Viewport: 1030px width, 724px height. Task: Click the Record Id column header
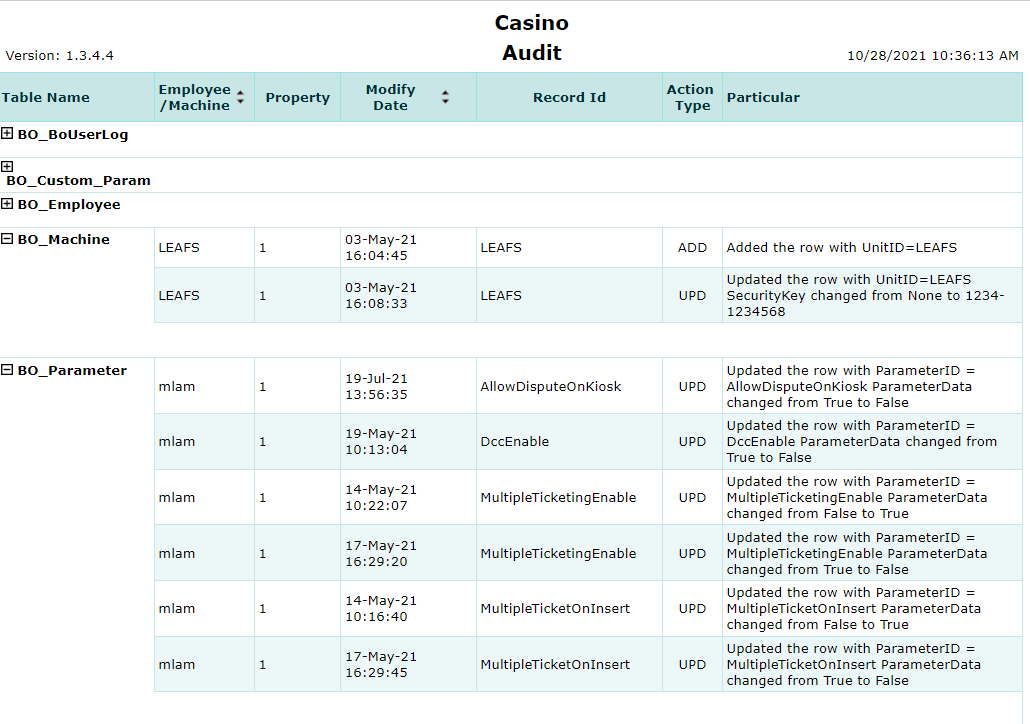[569, 97]
